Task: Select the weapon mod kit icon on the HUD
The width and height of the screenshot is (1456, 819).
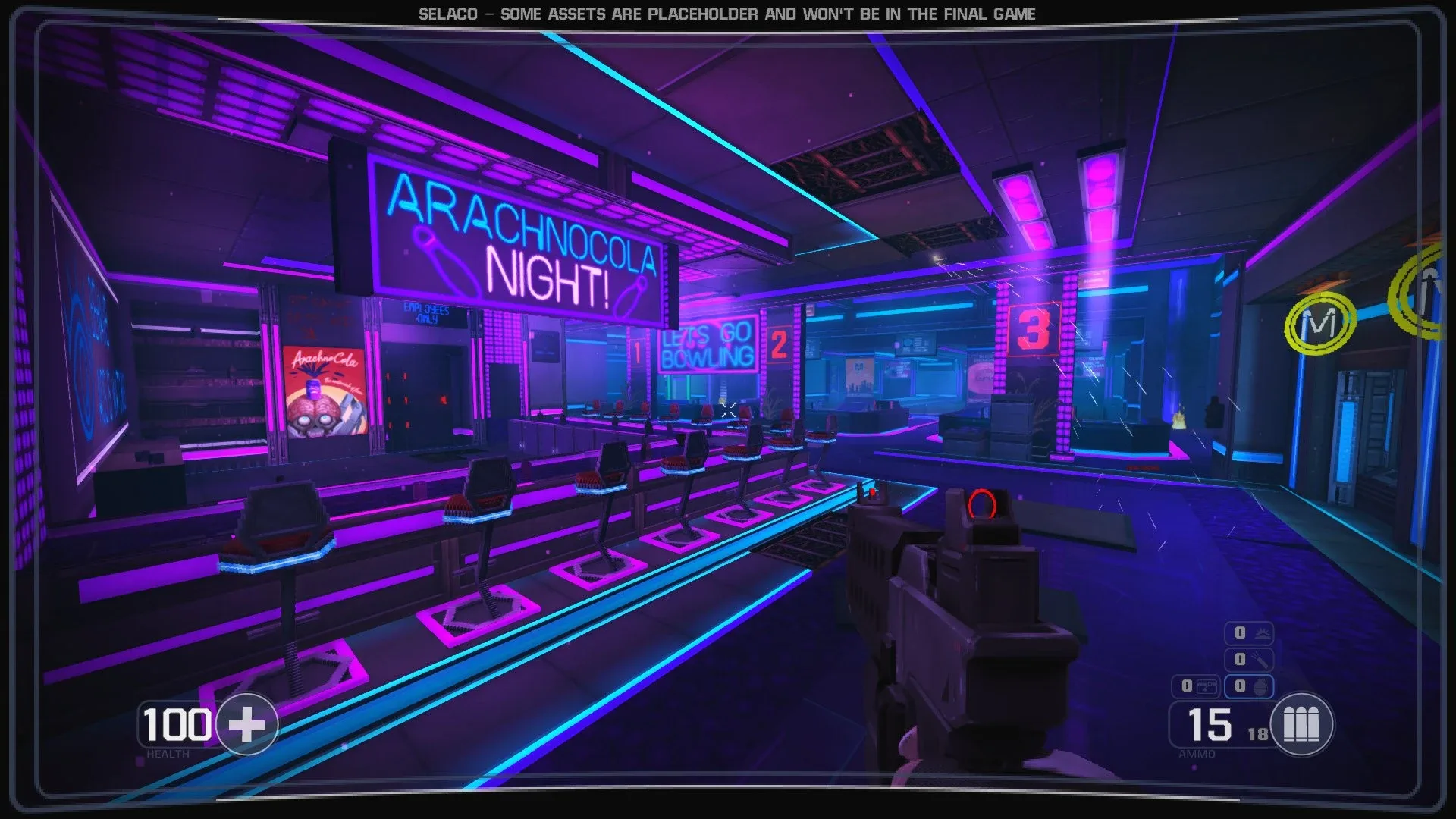Action: pyautogui.click(x=1207, y=686)
